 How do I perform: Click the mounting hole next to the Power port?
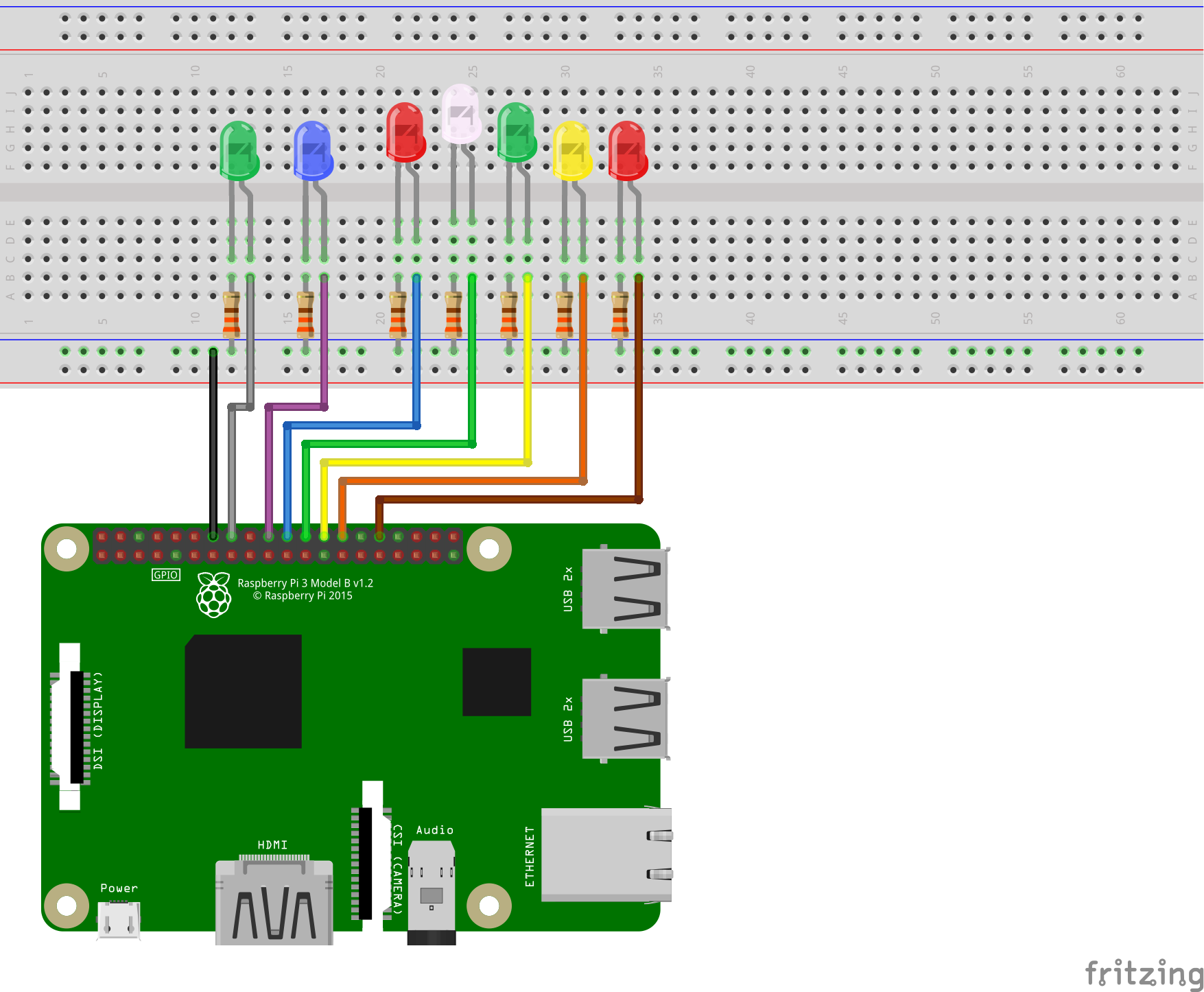click(67, 906)
